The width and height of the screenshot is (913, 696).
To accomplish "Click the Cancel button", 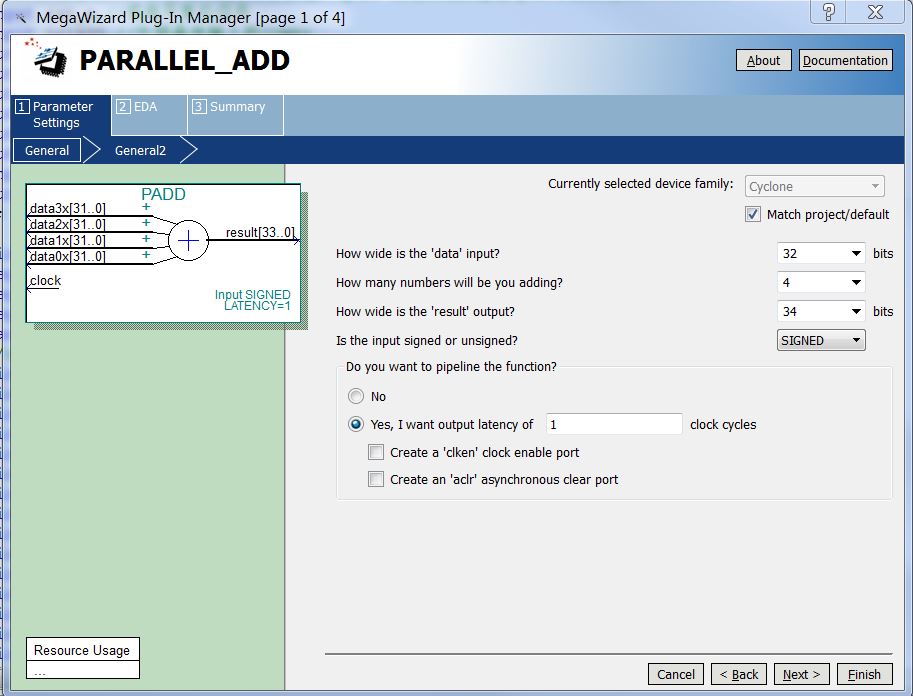I will (x=675, y=674).
